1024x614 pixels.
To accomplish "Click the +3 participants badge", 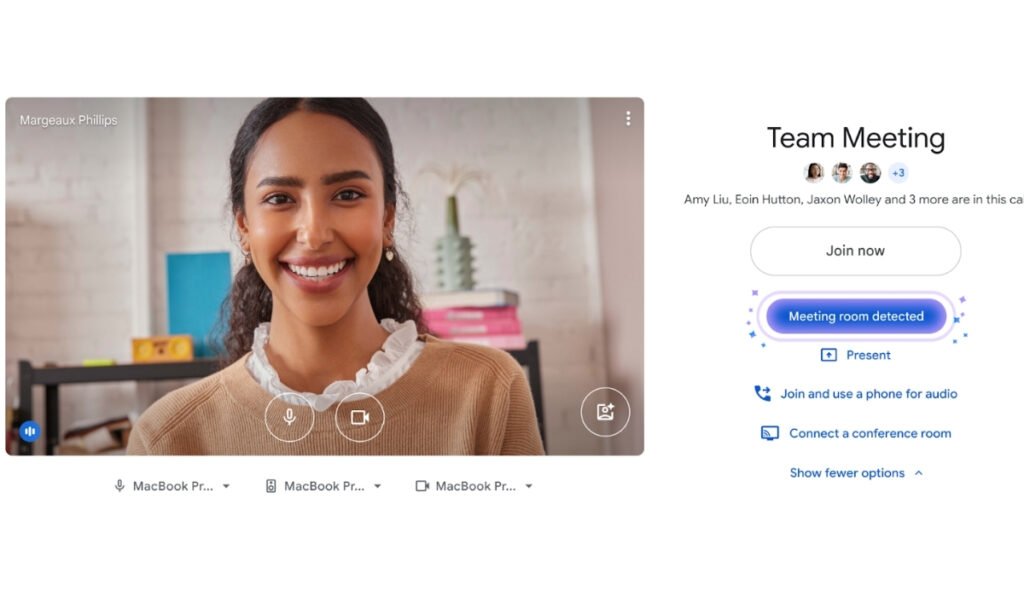I will pos(897,172).
